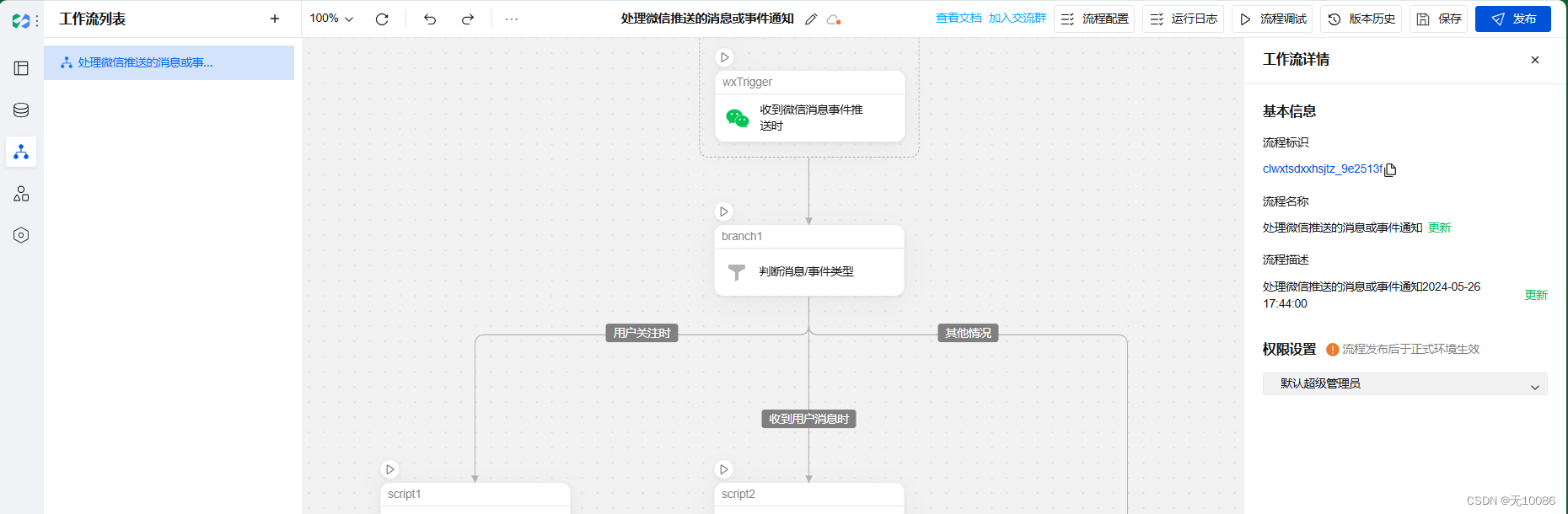Start 流程调试 debugging
The width and height of the screenshot is (1568, 514).
[x=1272, y=19]
